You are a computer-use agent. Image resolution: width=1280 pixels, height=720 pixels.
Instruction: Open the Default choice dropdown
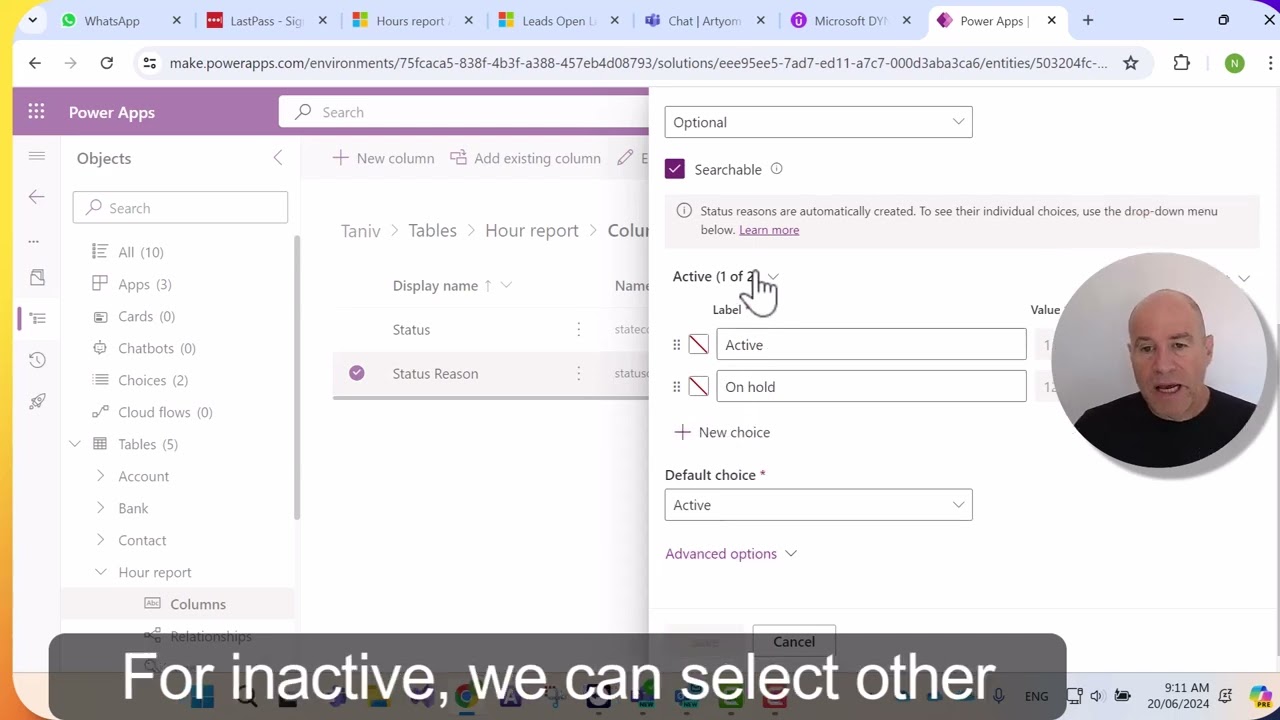tap(818, 505)
